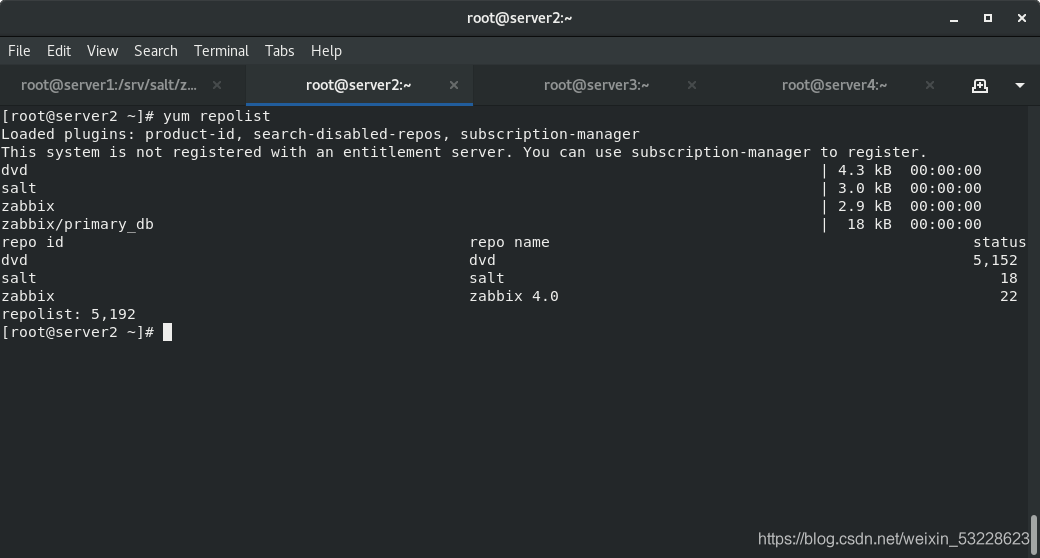This screenshot has width=1040, height=558.
Task: Click the salt status value 18
Action: (1009, 278)
